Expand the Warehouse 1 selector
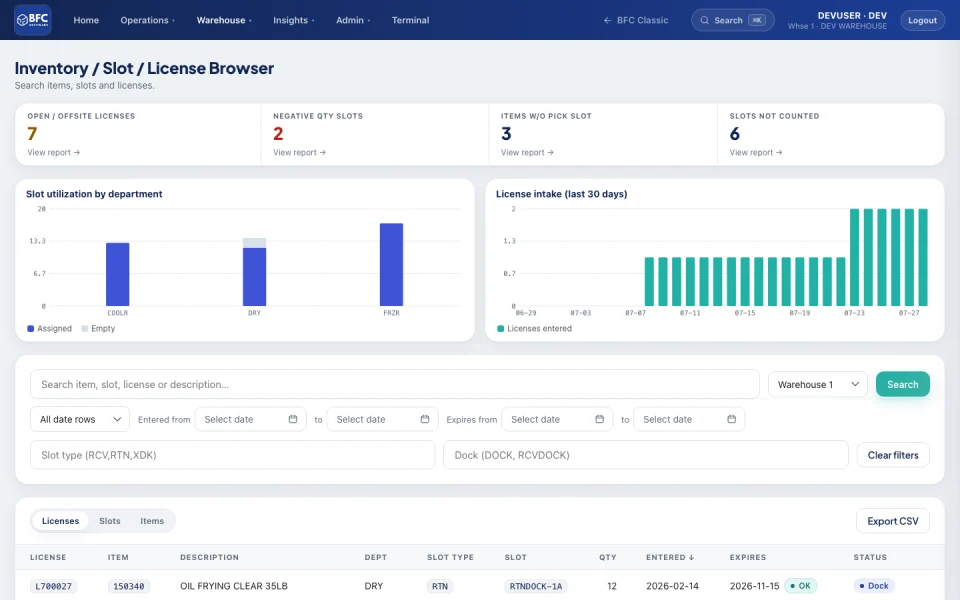Image resolution: width=960 pixels, height=600 pixels. 818,384
